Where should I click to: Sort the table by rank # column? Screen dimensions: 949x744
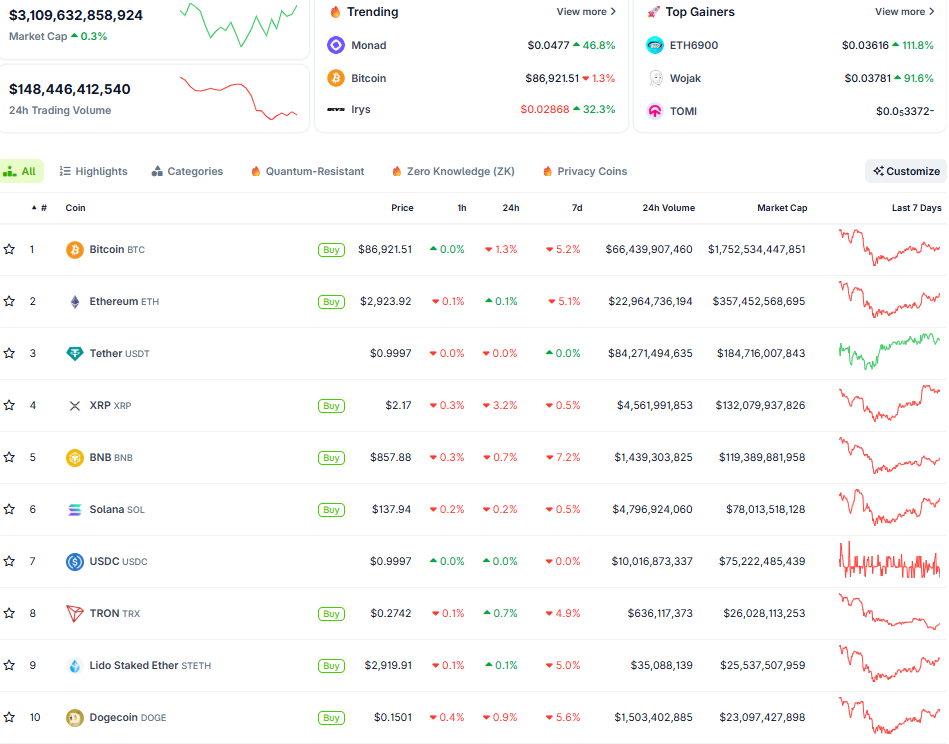[x=43, y=208]
